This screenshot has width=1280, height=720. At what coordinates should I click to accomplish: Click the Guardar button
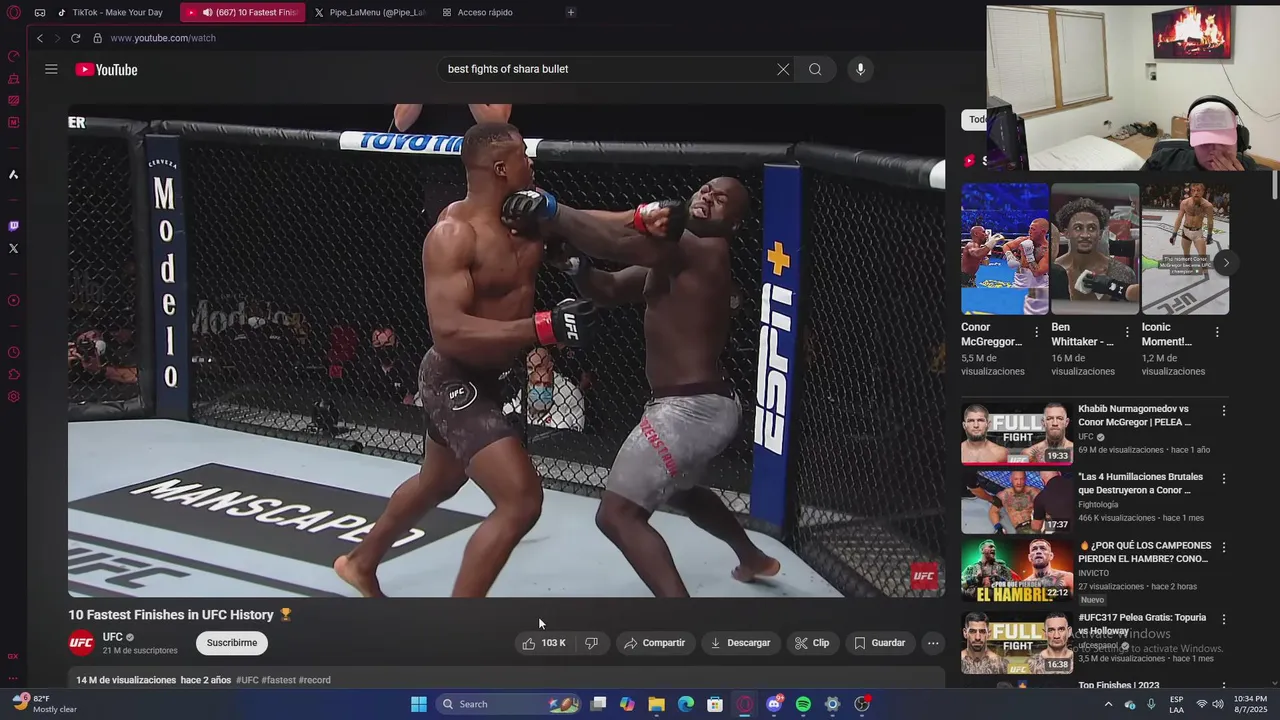[x=879, y=643]
